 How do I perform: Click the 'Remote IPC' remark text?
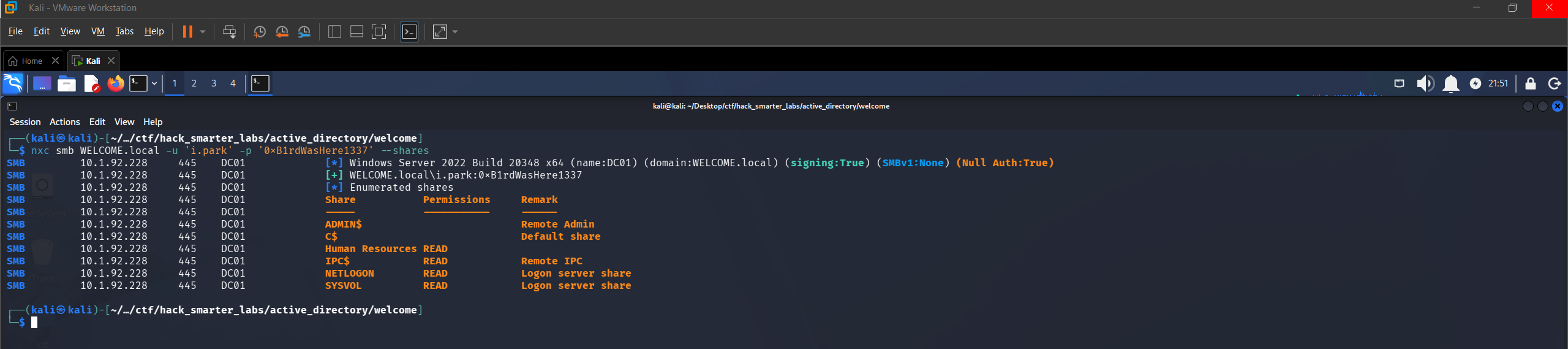point(551,261)
